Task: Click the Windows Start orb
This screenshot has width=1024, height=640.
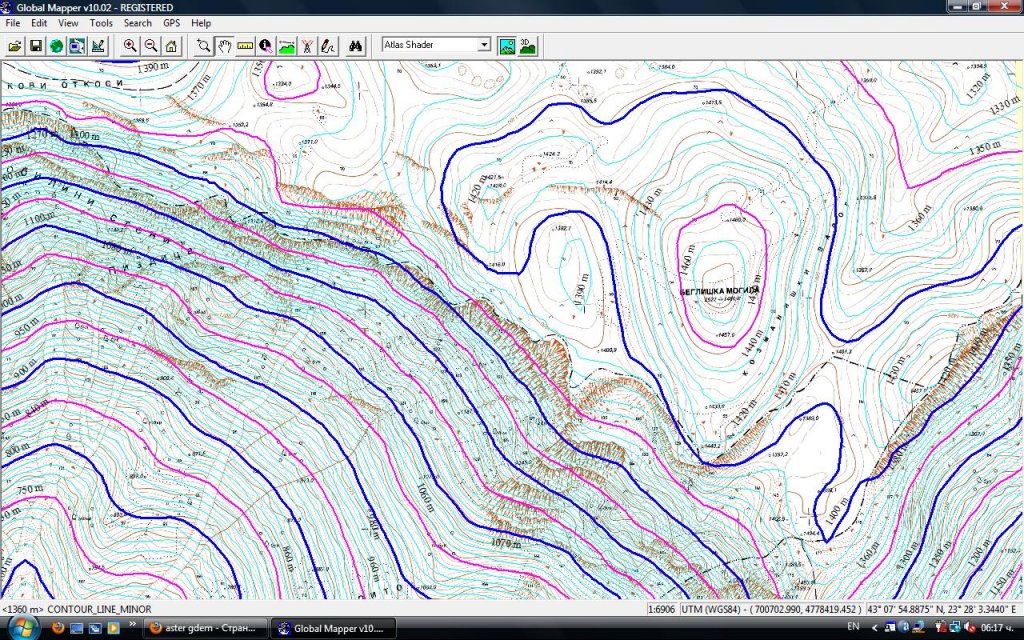Action: pyautogui.click(x=21, y=627)
